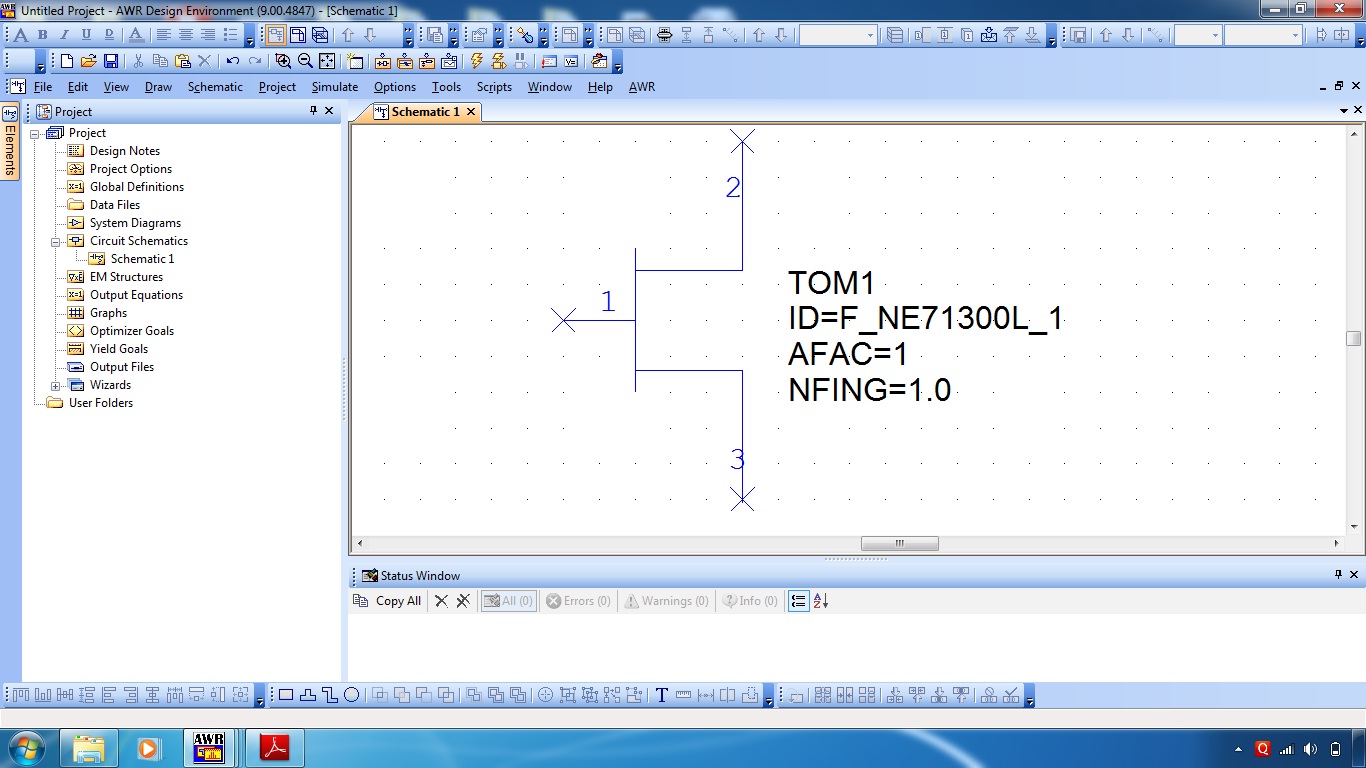Show hidden system tray icons
This screenshot has width=1366, height=768.
pos(1240,749)
